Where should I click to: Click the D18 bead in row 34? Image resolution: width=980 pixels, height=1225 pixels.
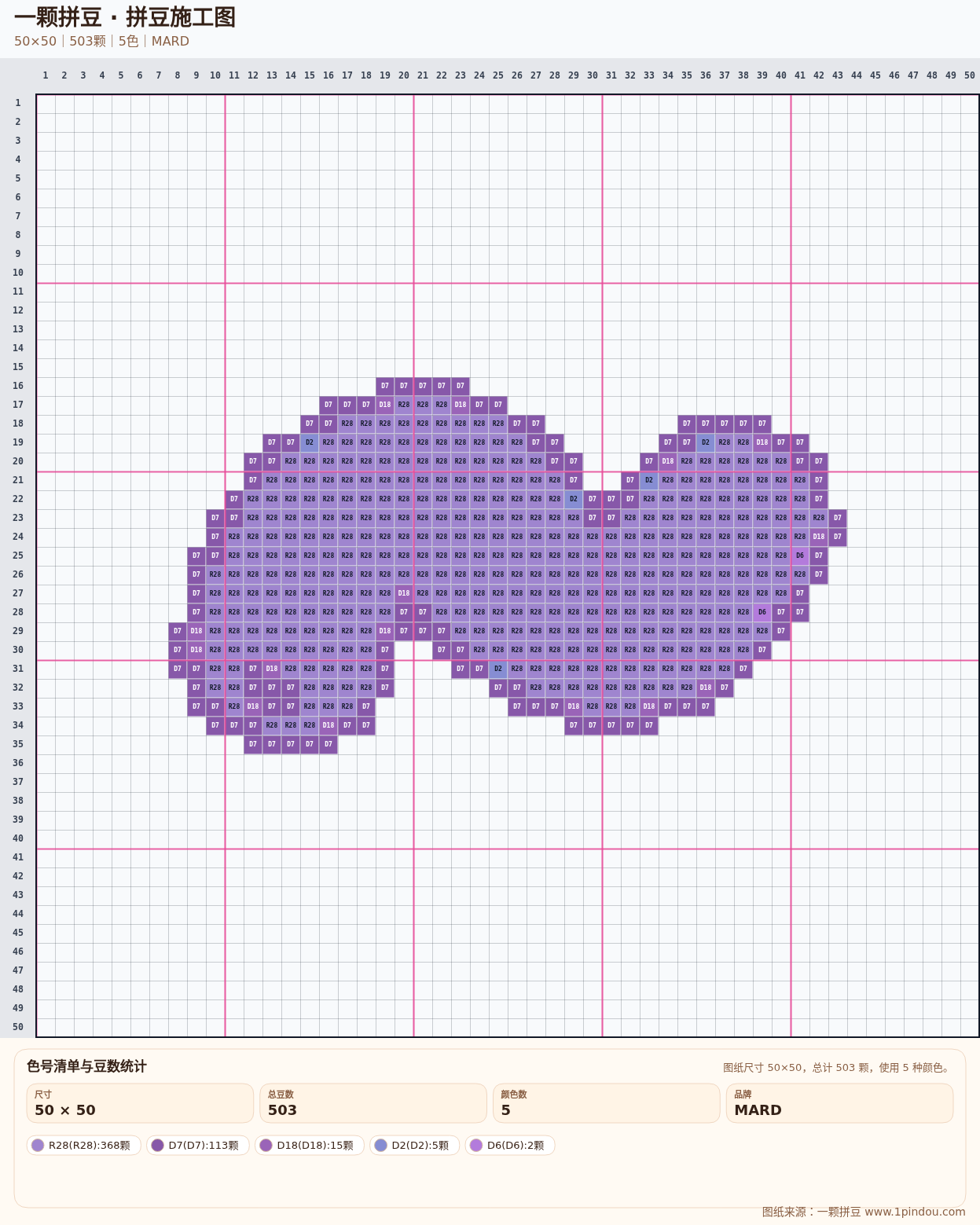(329, 725)
